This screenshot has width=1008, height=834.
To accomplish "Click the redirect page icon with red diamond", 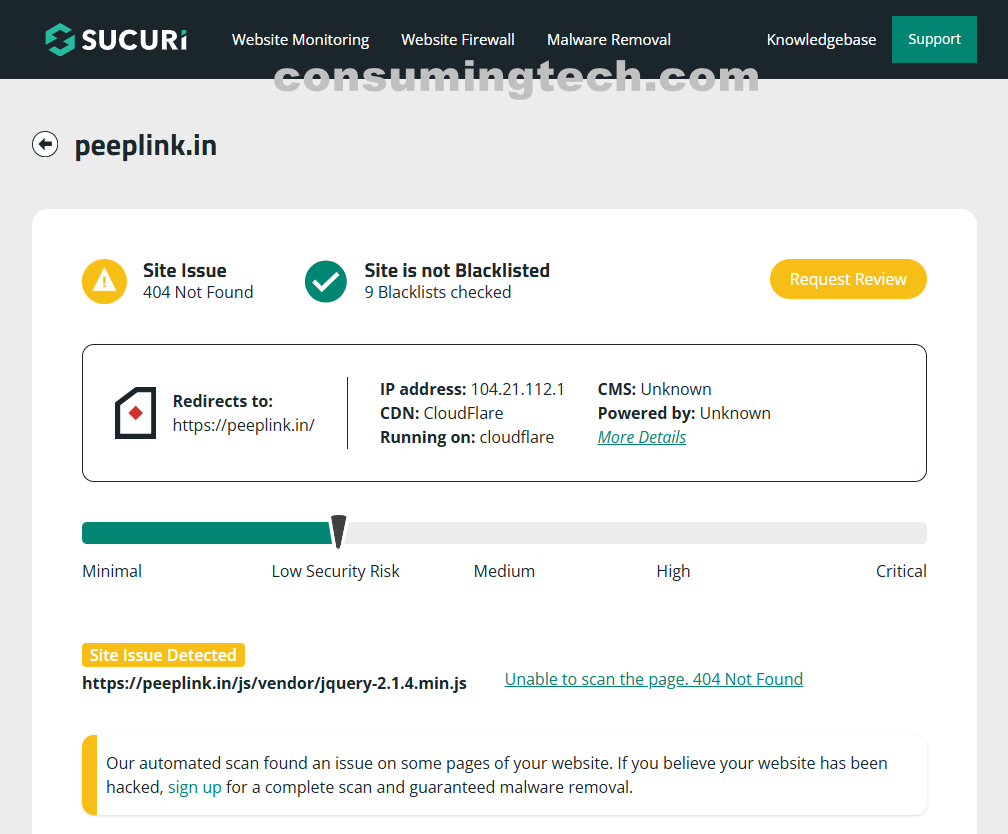I will point(136,413).
